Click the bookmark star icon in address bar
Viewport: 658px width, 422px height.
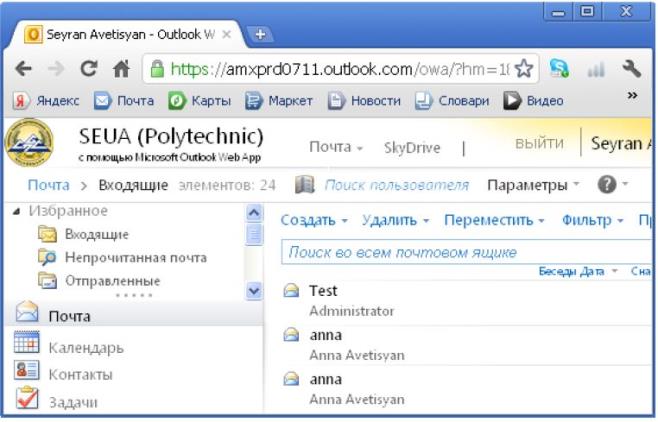(523, 69)
